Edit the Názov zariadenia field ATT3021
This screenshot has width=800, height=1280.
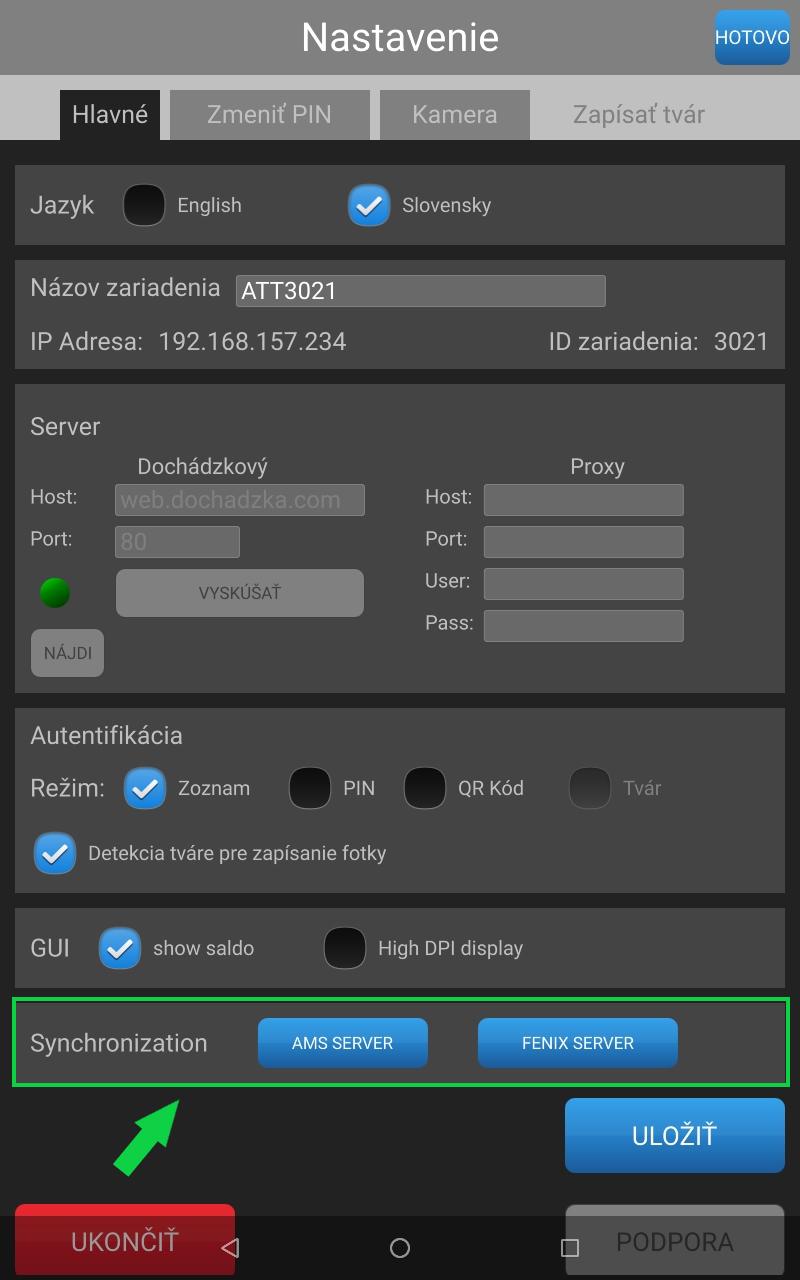[x=421, y=291]
